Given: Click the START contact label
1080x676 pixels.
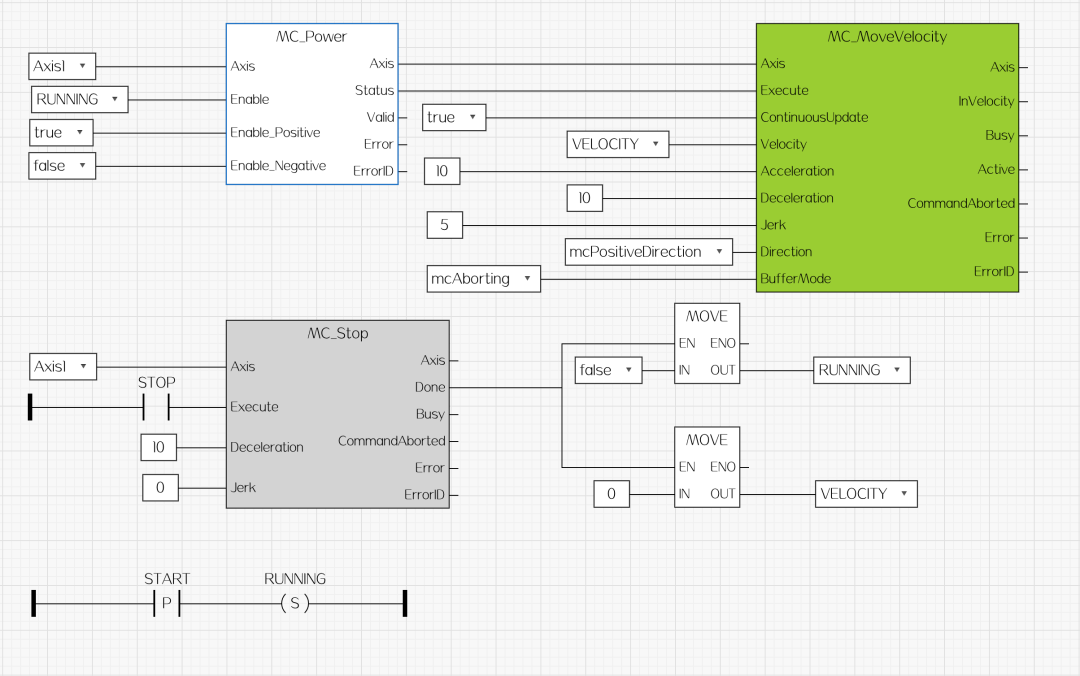Looking at the screenshot, I should click(x=167, y=579).
